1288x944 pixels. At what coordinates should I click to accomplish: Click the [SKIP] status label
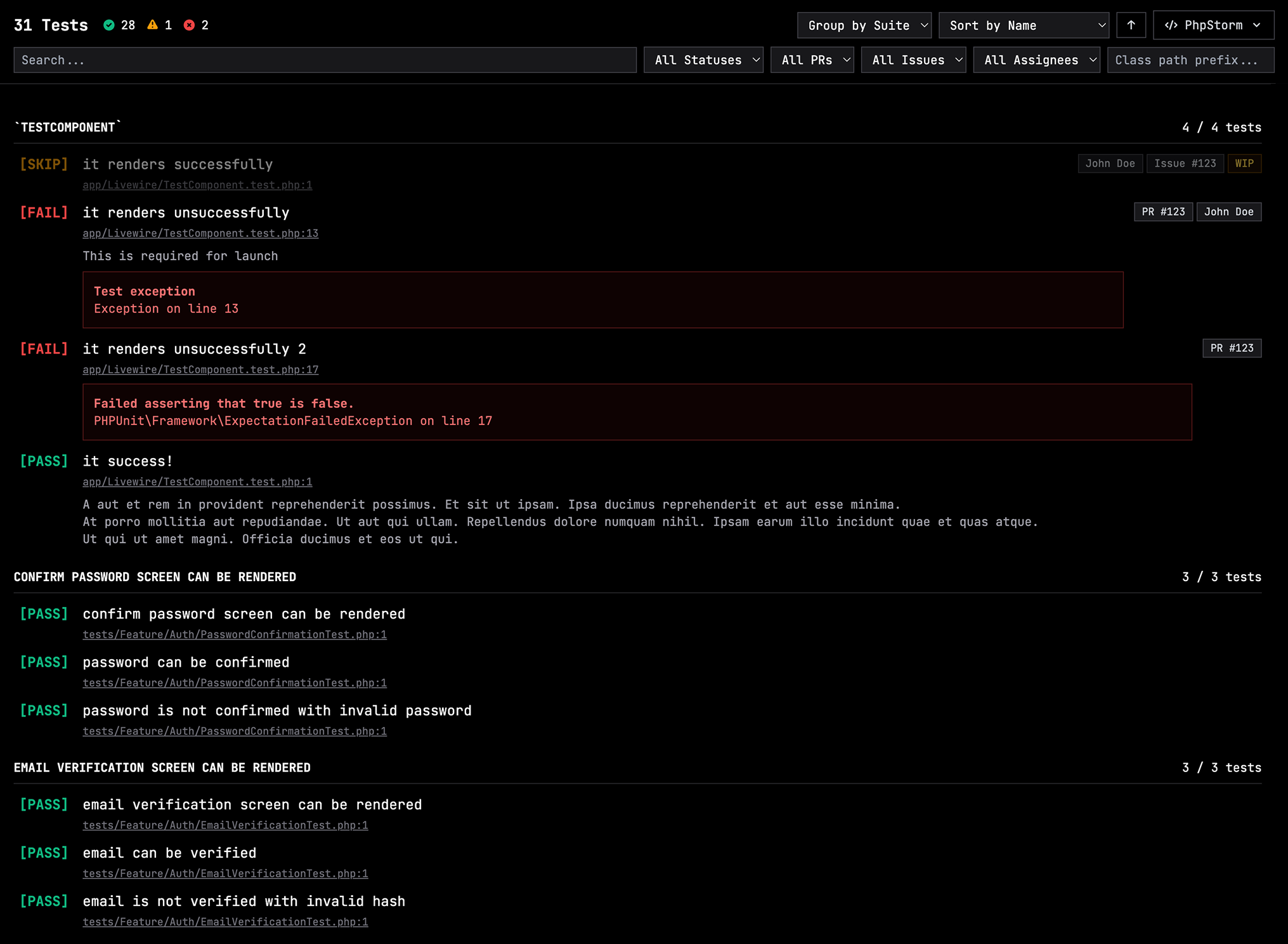tap(44, 164)
